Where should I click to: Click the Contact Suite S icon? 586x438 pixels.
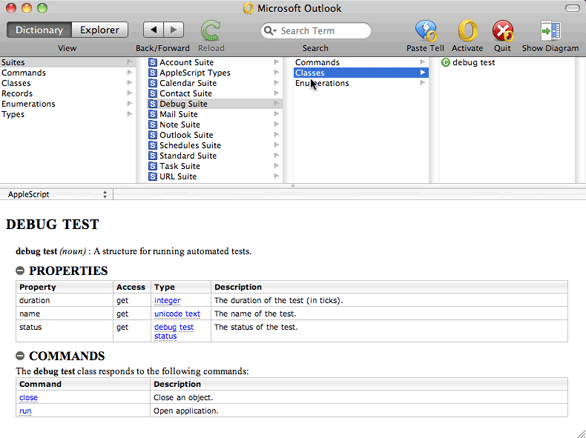tap(152, 93)
